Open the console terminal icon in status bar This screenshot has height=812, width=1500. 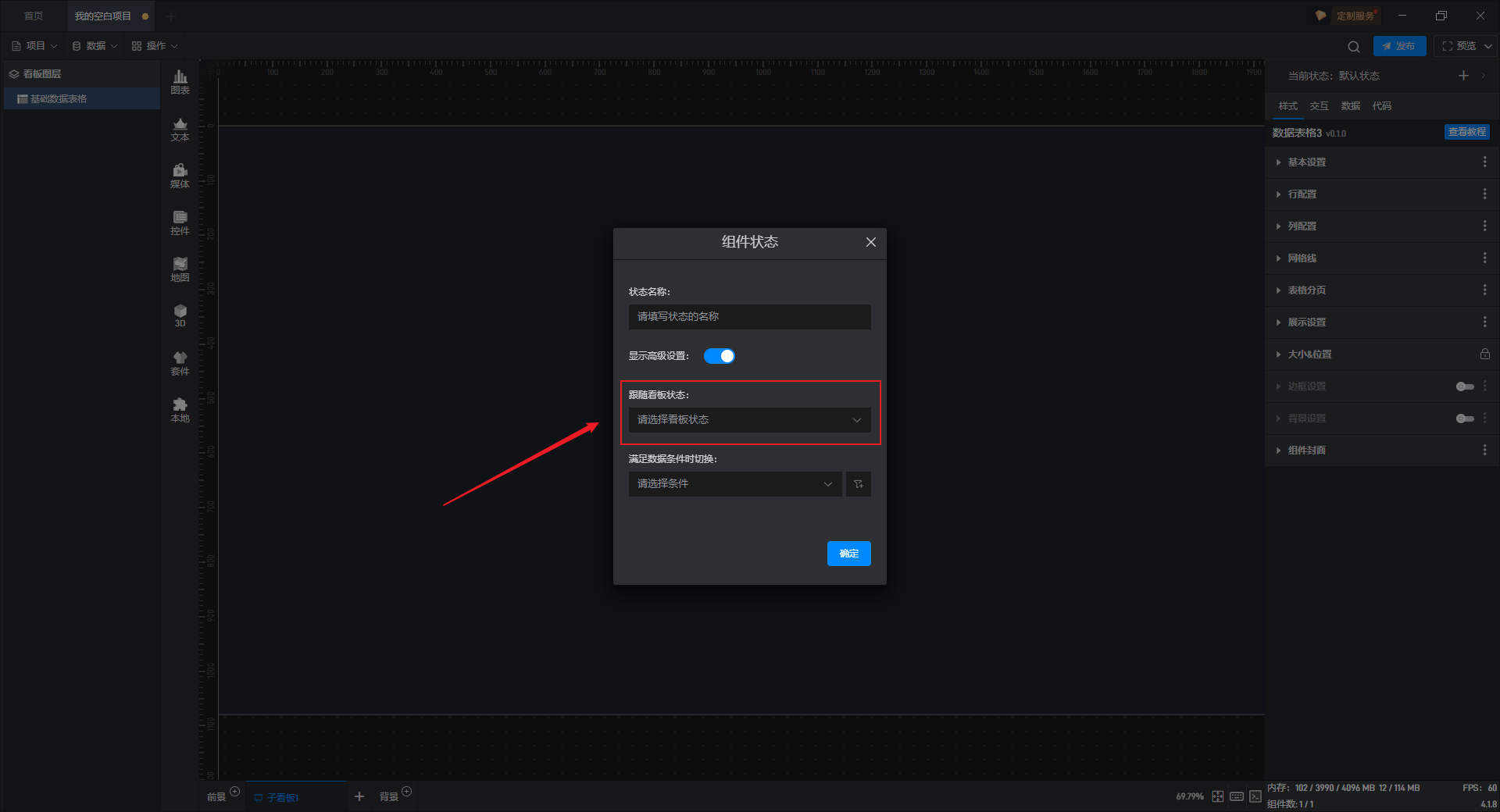[1255, 796]
